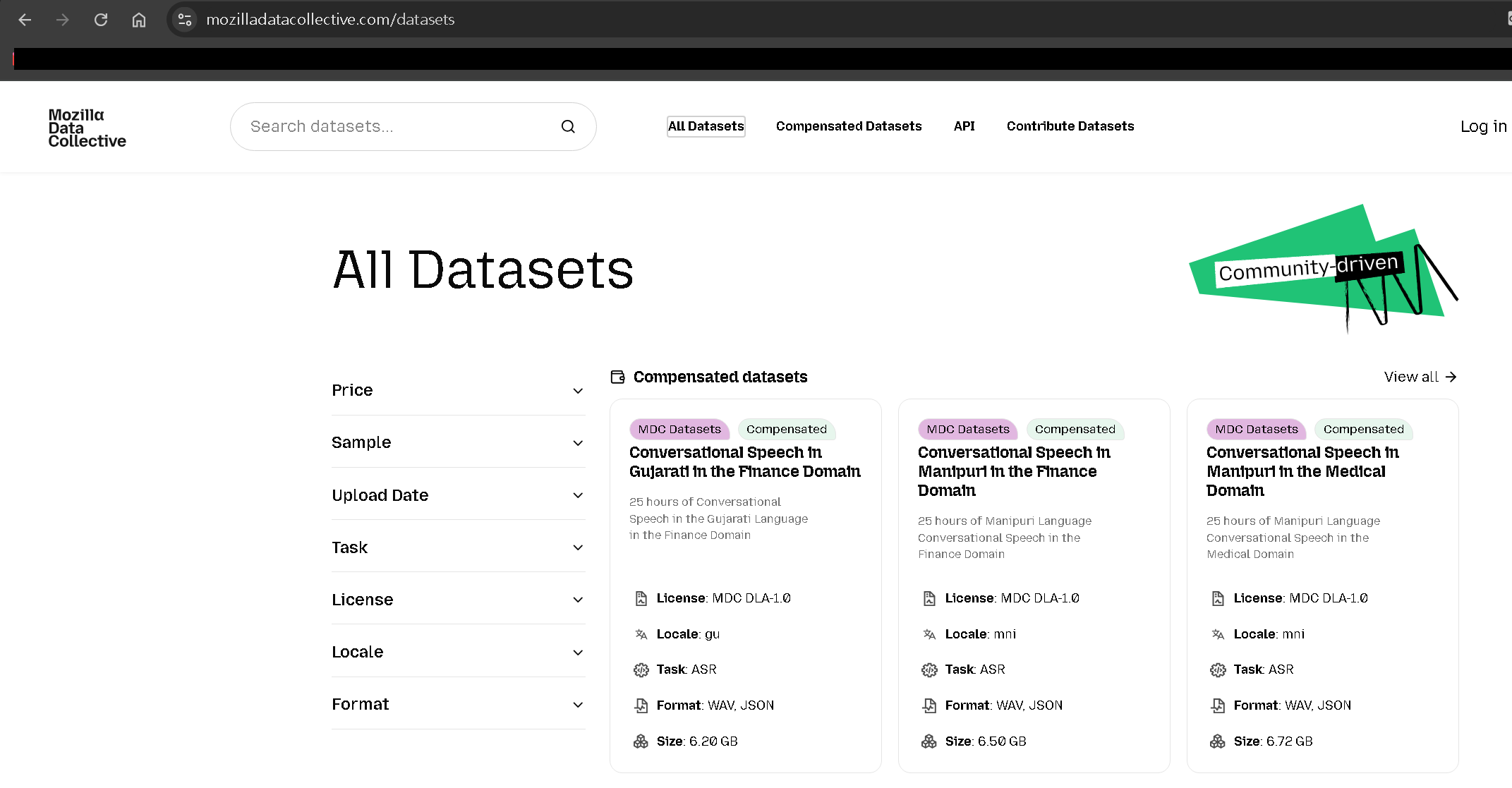Click Compensated tag on Manipuri Medical card
The width and height of the screenshot is (1512, 788).
click(x=1364, y=429)
